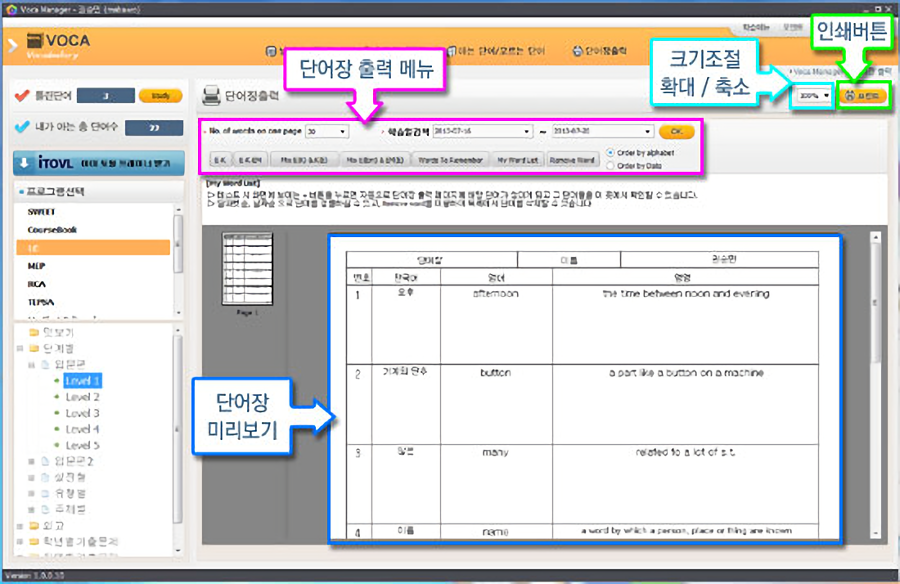Open the start date dropdown
Screen dimensions: 900x584
click(526, 131)
